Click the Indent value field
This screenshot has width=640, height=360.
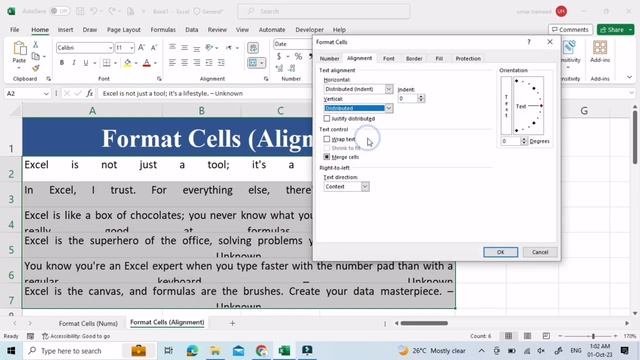tap(407, 98)
